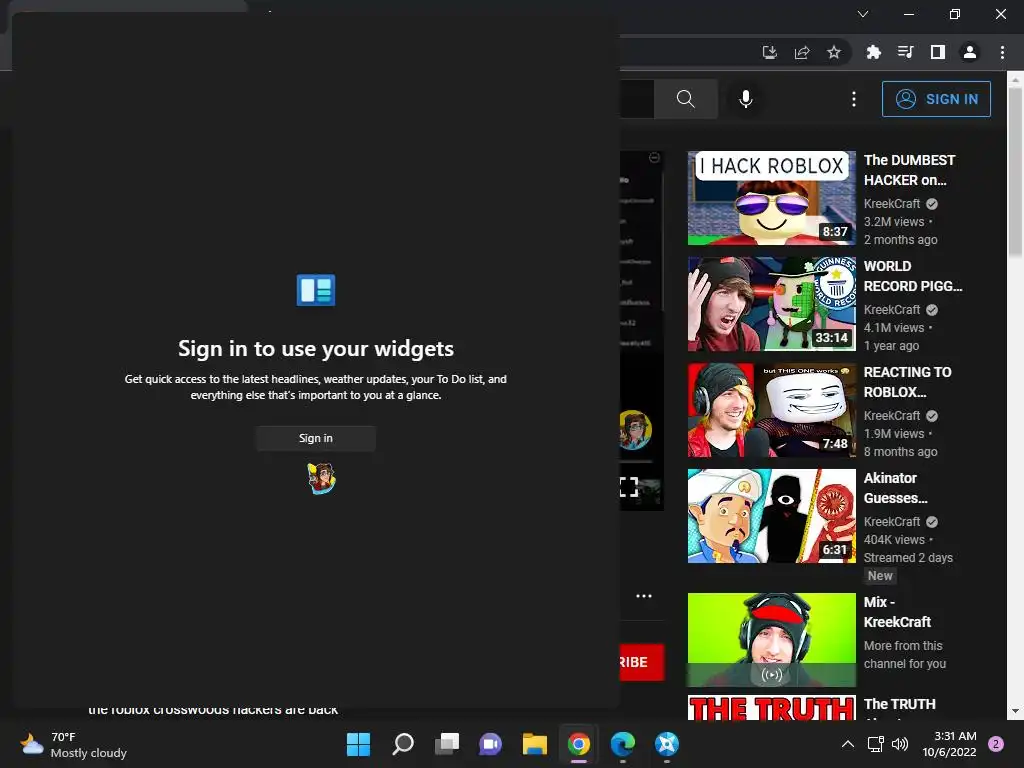Open Mix - KreekCraft playlist thumbnail
Screen dimensions: 1024x768
[x=771, y=640]
